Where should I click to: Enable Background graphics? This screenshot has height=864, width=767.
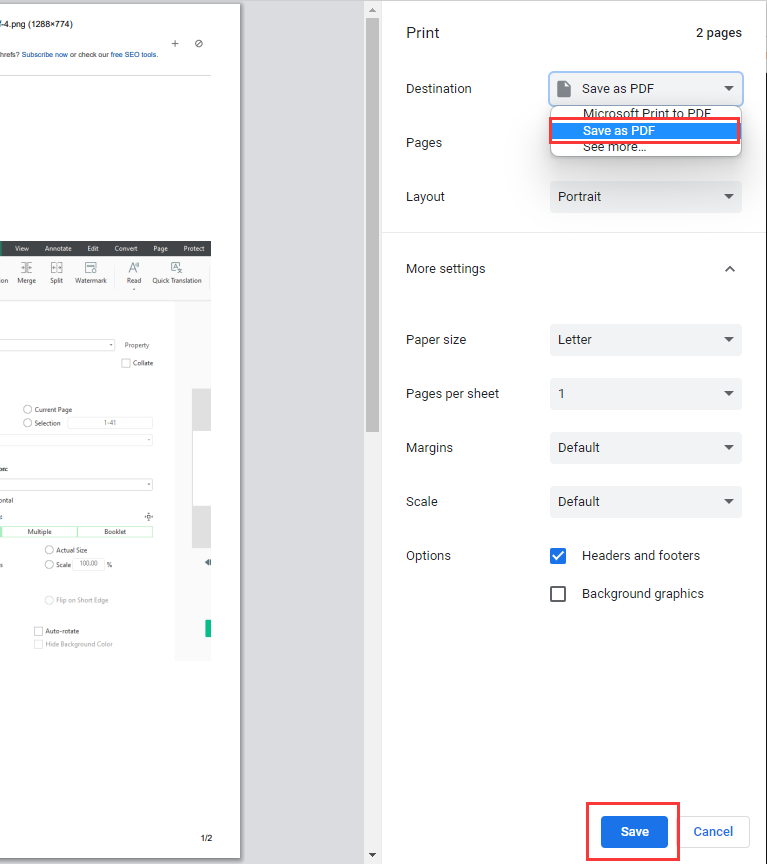tap(558, 593)
